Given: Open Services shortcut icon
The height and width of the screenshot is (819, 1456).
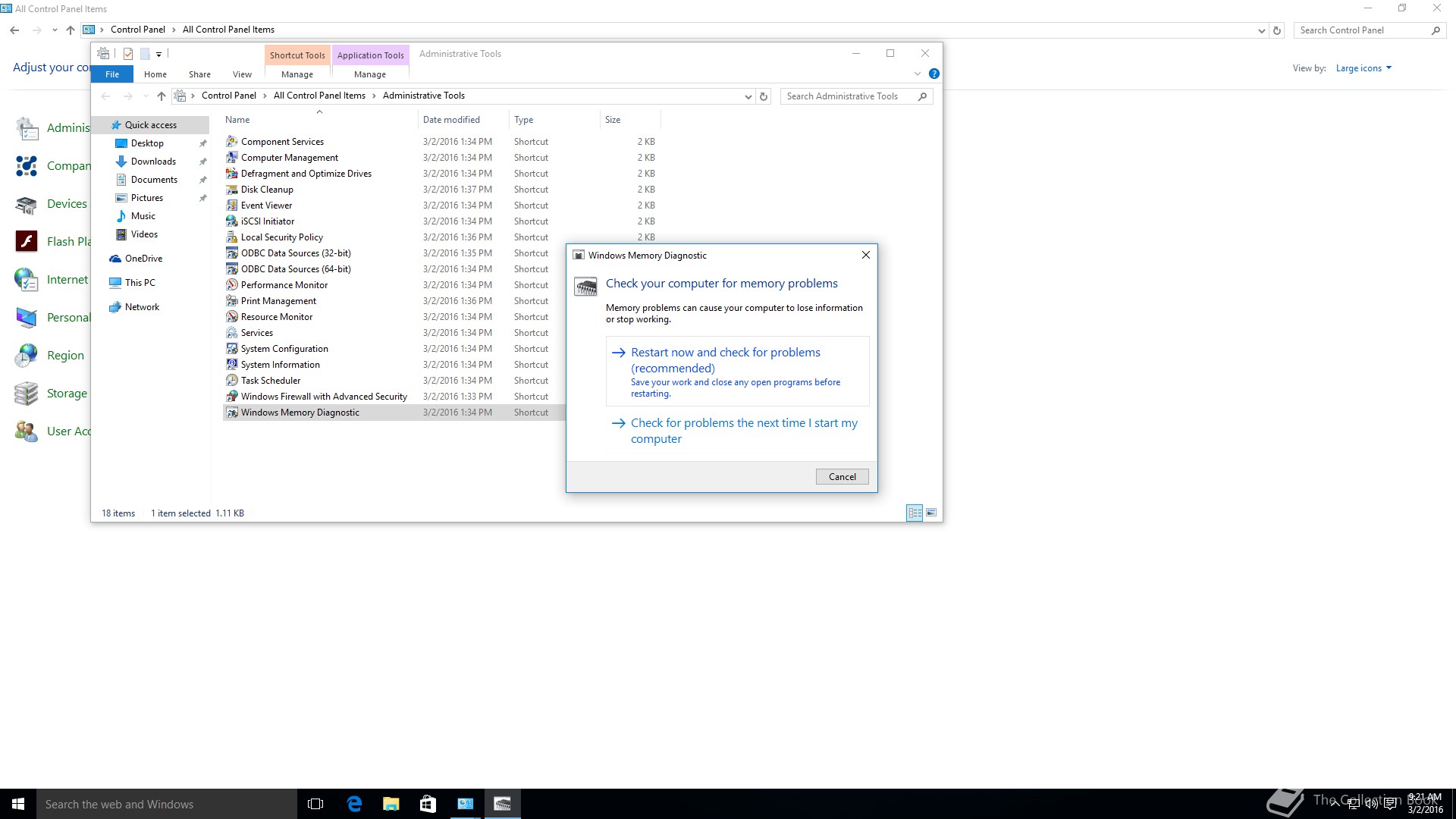Looking at the screenshot, I should (232, 333).
